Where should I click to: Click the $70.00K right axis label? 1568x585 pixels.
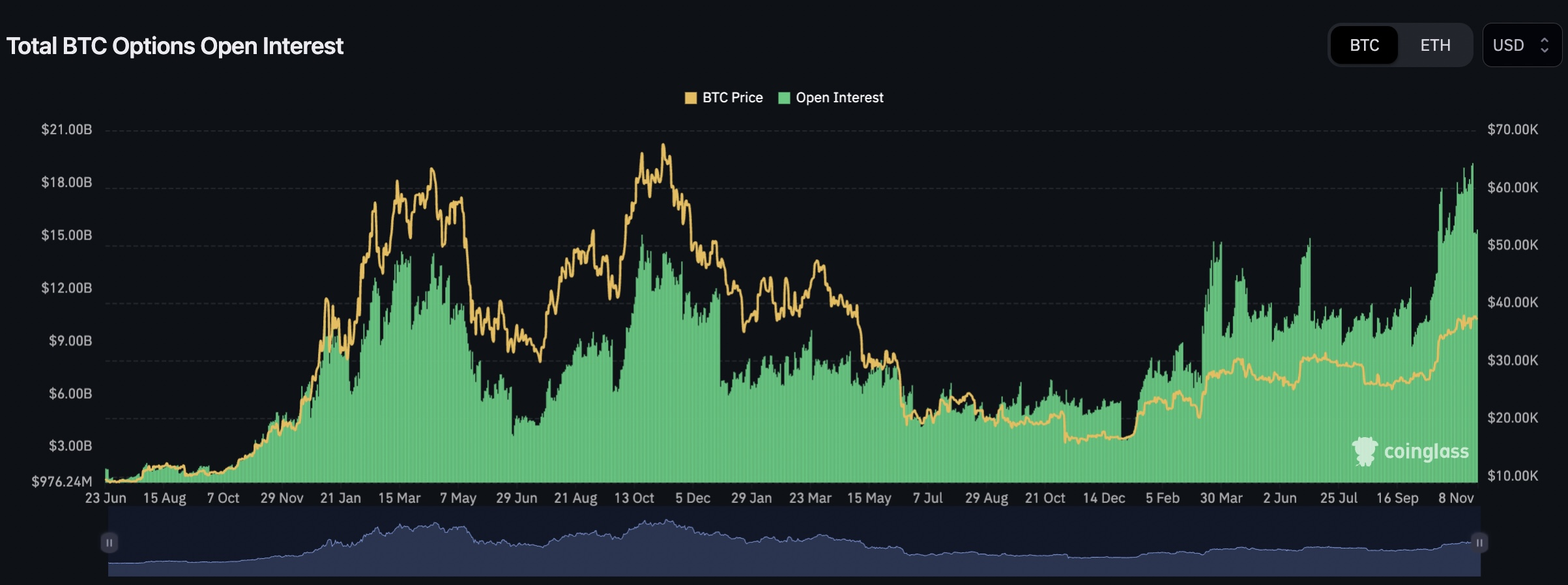pyautogui.click(x=1512, y=130)
